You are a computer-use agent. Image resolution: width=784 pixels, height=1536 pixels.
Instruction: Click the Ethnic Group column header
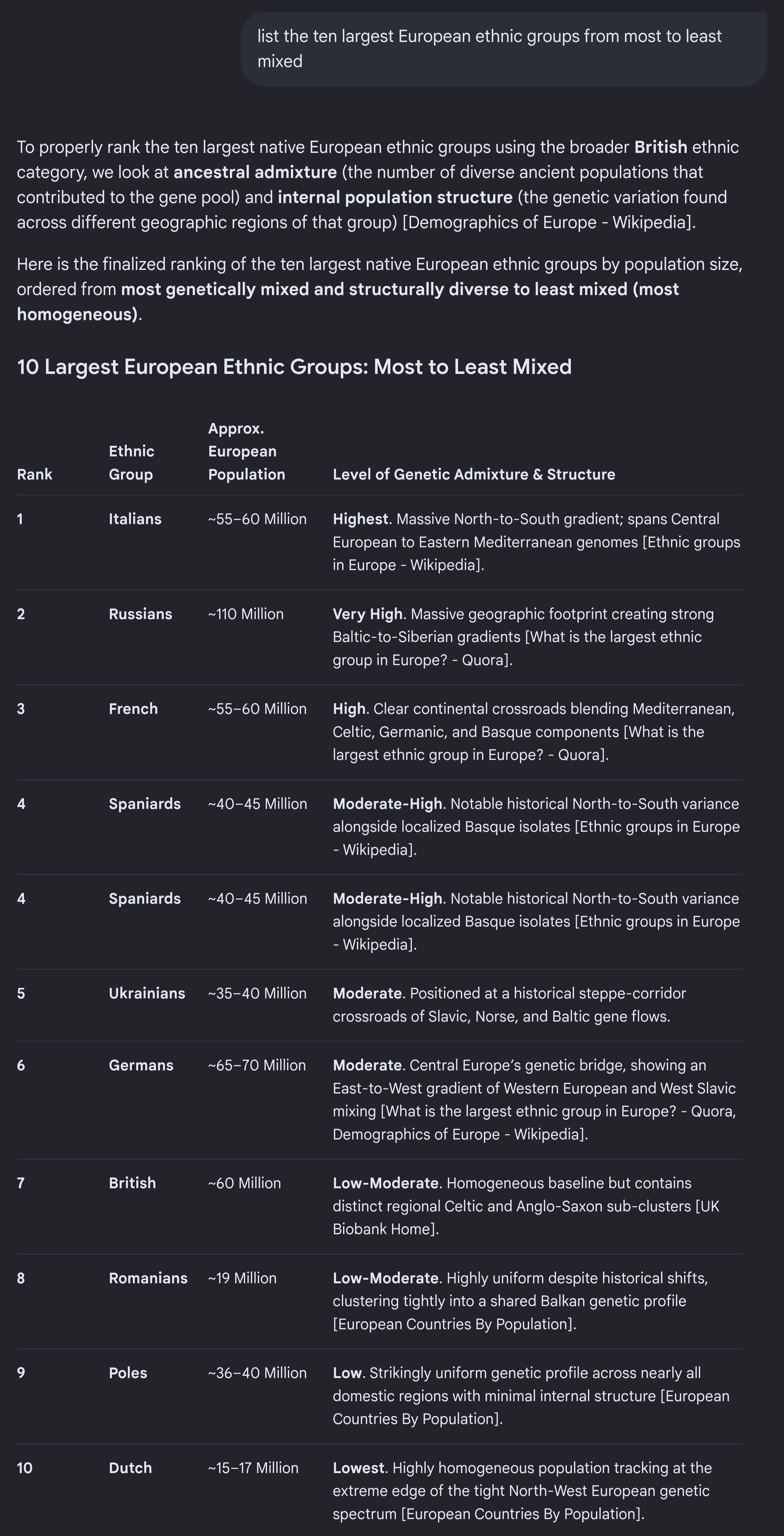point(131,463)
